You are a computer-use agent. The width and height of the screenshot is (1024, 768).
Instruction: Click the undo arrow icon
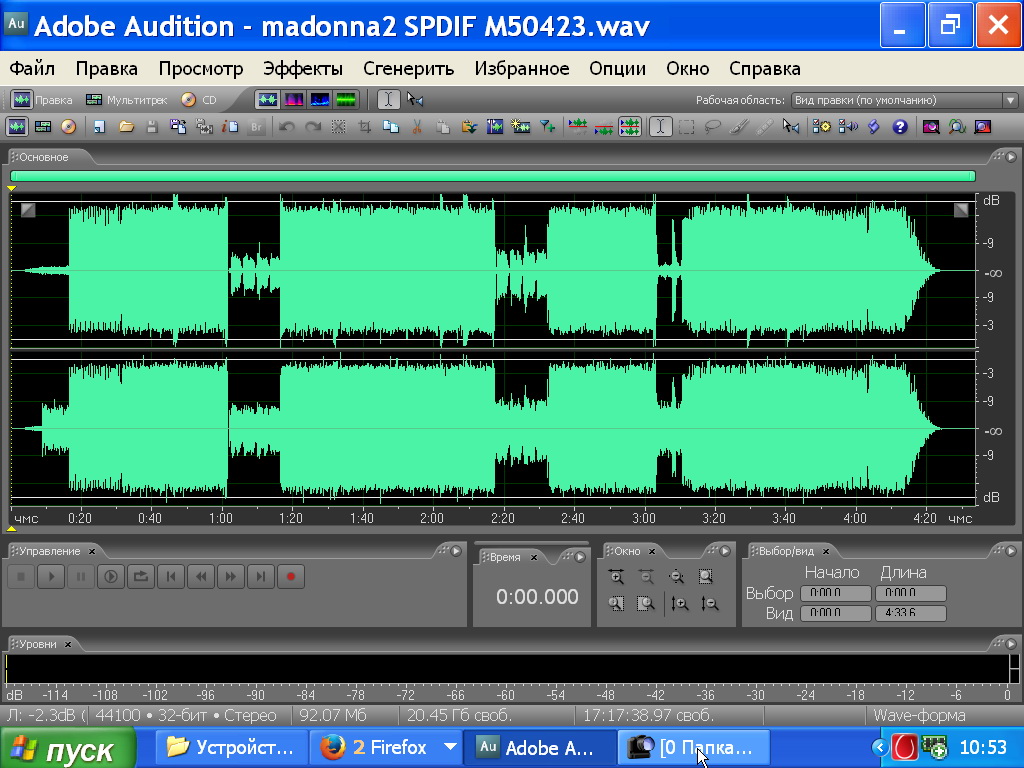point(287,127)
